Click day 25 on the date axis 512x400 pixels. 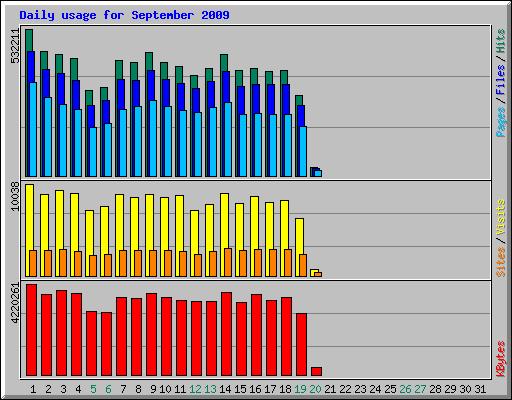point(390,389)
